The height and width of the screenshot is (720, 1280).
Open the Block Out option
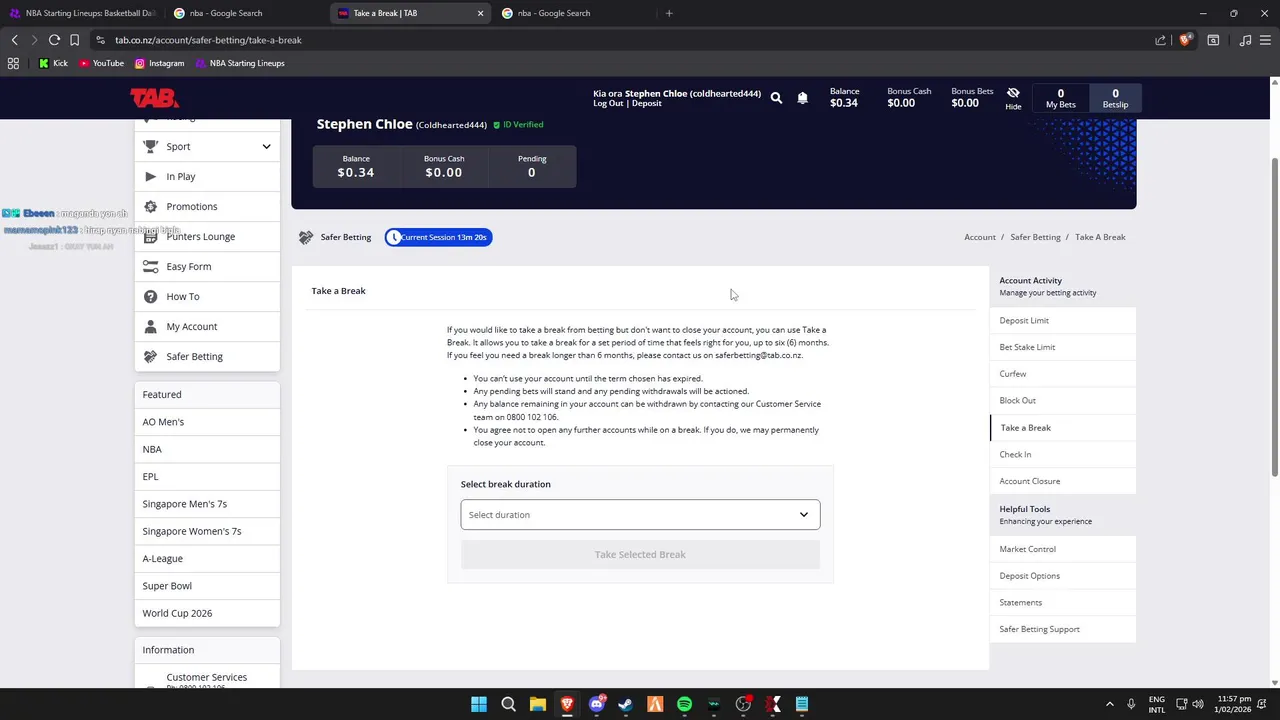click(x=1063, y=400)
